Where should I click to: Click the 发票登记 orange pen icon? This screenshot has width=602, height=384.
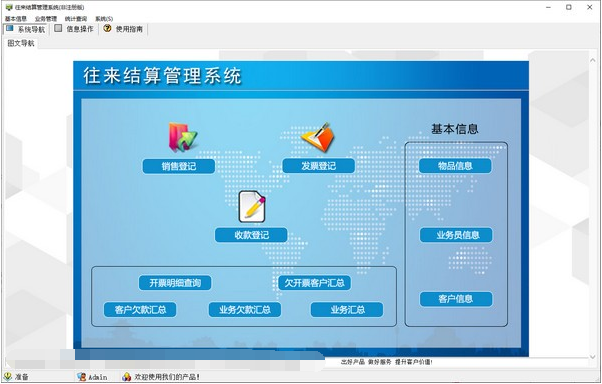click(x=318, y=137)
